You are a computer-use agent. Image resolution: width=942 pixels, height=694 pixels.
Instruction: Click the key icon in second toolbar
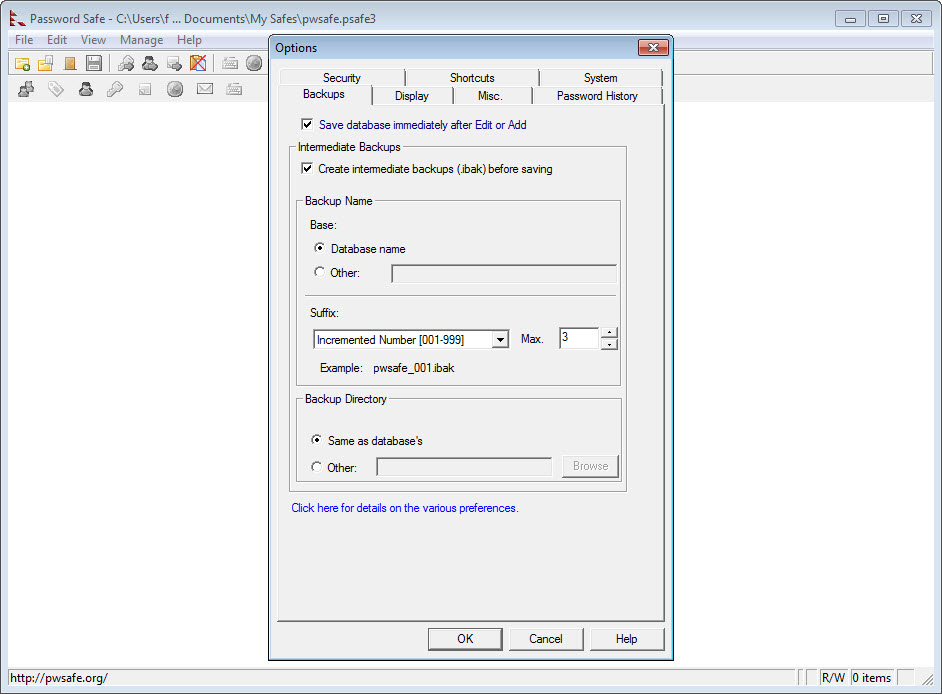(115, 90)
